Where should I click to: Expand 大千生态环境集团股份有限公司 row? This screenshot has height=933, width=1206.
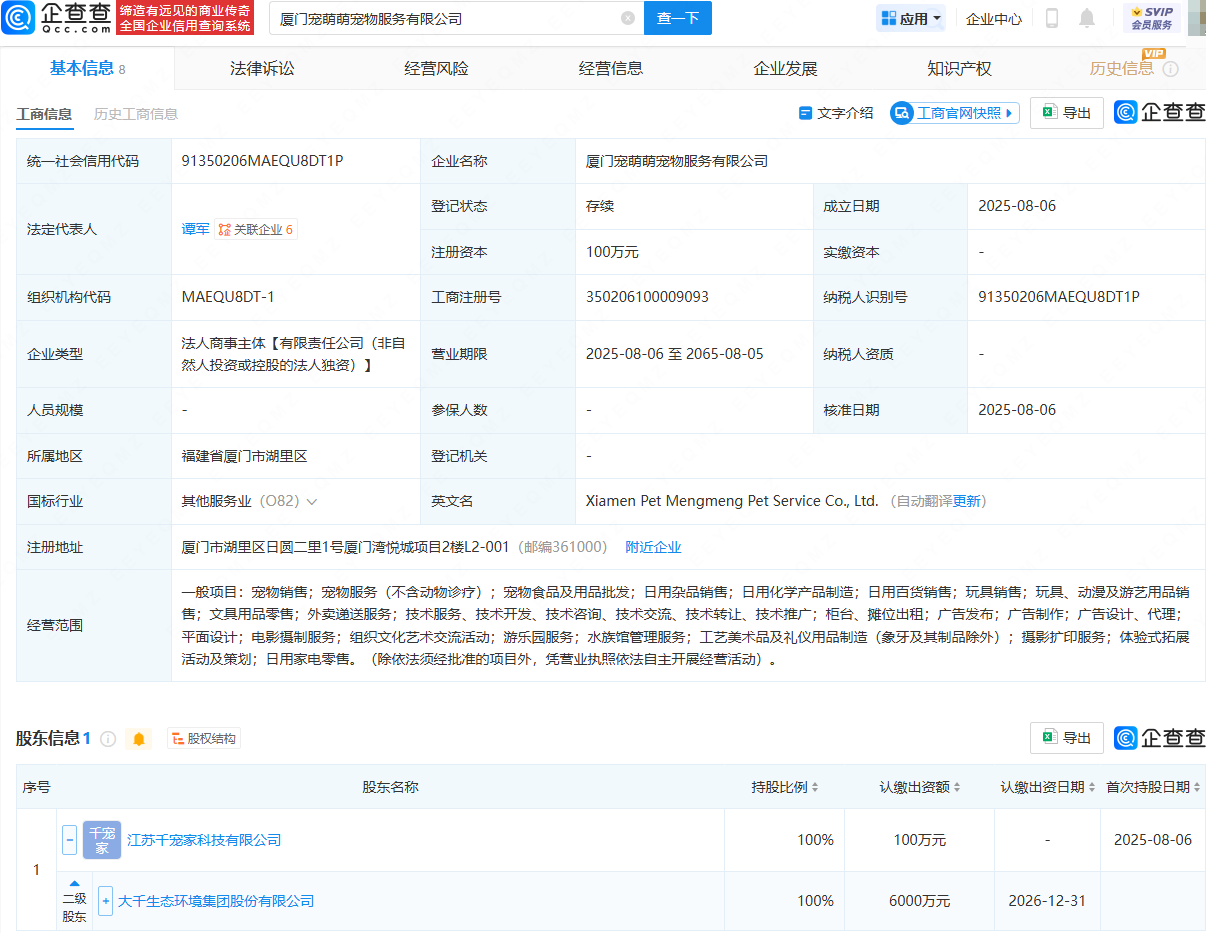(x=105, y=901)
